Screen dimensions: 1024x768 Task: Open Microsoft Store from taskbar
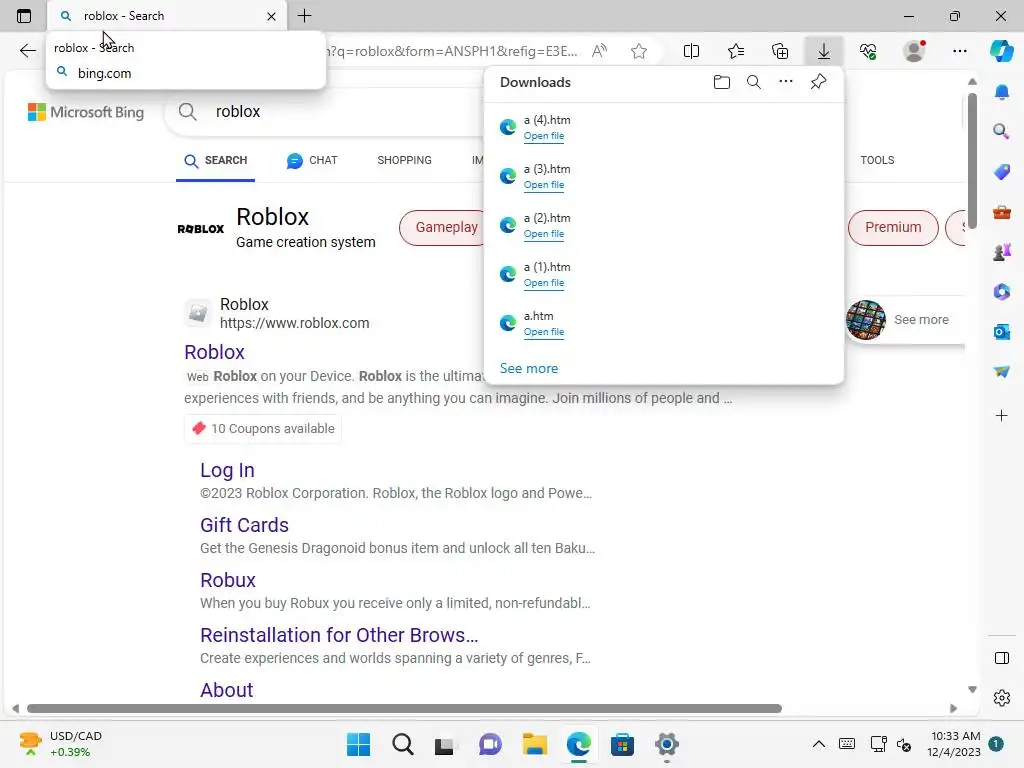pos(622,744)
